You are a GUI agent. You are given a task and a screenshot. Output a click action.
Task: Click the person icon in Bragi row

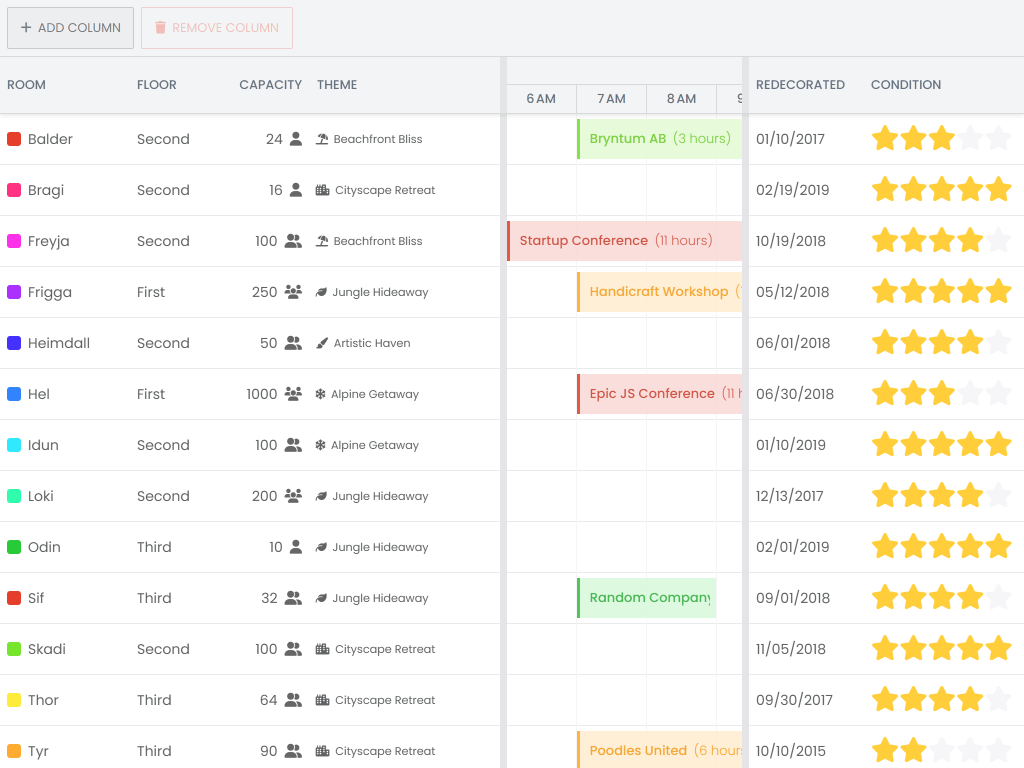click(x=296, y=190)
